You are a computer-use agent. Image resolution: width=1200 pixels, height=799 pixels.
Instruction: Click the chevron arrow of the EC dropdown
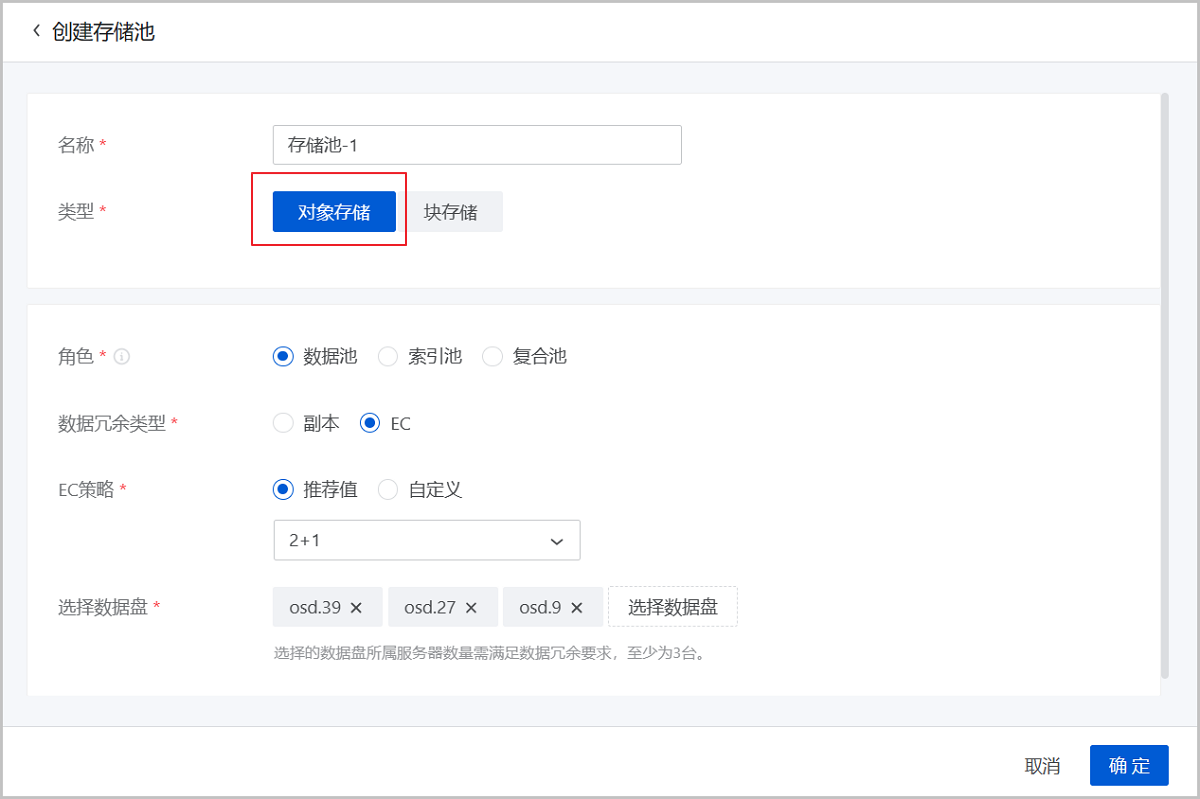click(x=557, y=541)
